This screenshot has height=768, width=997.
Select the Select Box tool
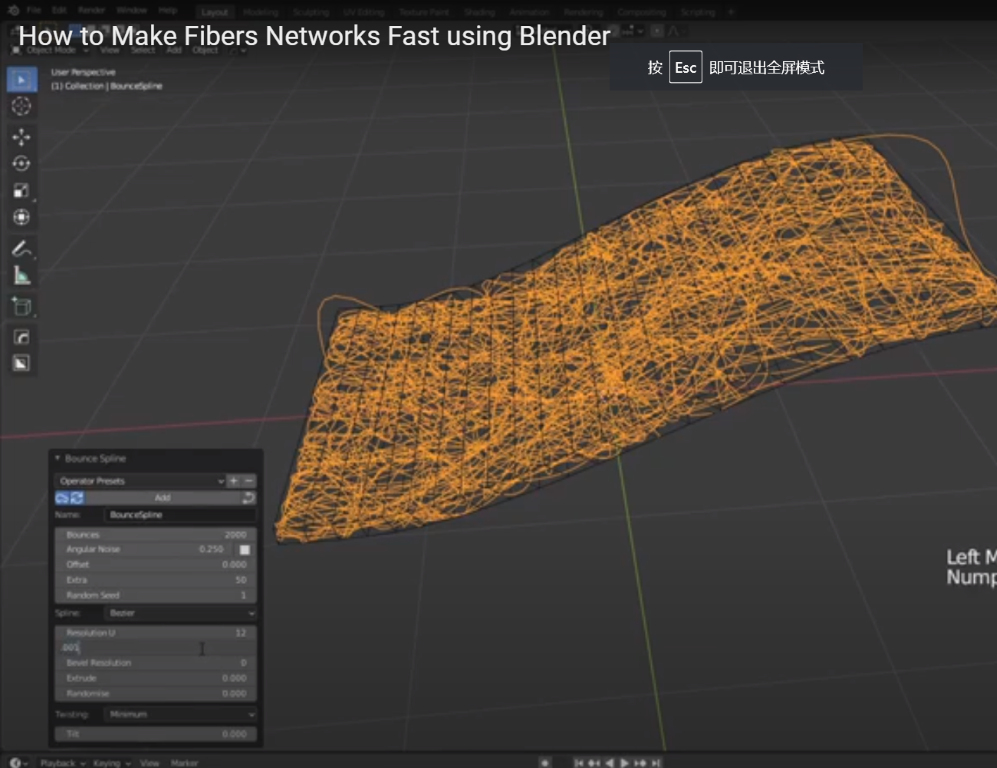point(22,79)
